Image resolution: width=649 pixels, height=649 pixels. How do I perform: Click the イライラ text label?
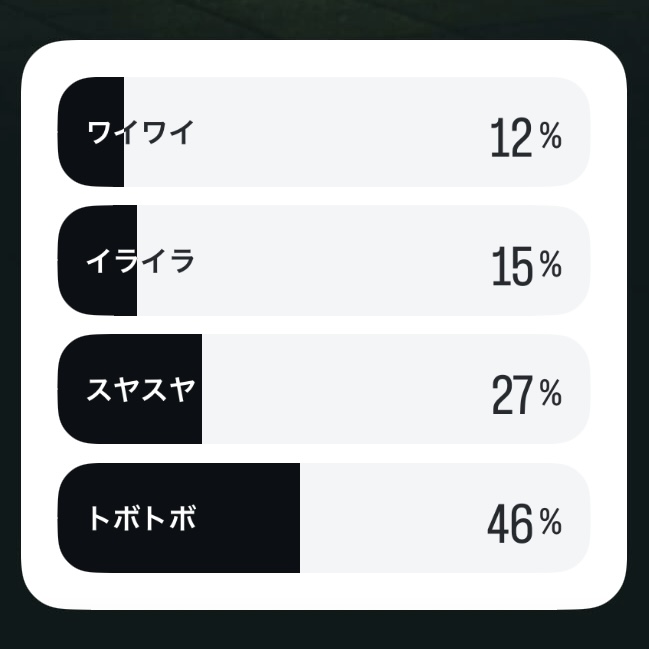coord(140,261)
